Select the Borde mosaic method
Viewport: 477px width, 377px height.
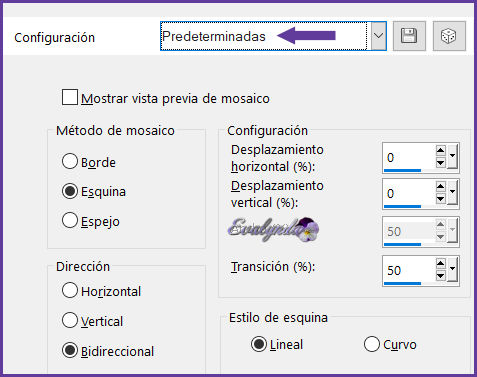tap(70, 161)
